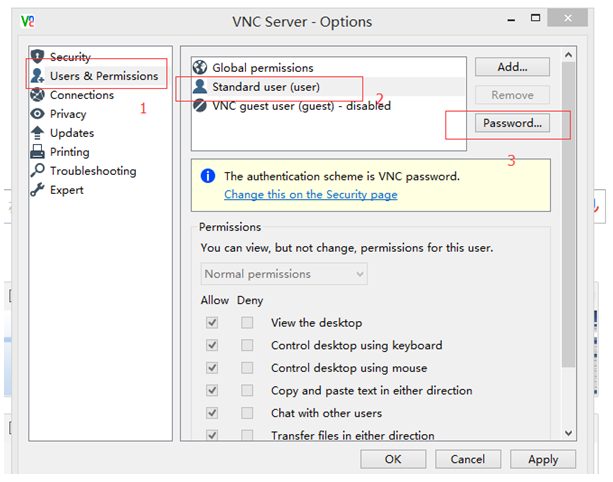This screenshot has width=613, height=482.
Task: Select Users & Permissions in the sidebar
Action: point(97,76)
